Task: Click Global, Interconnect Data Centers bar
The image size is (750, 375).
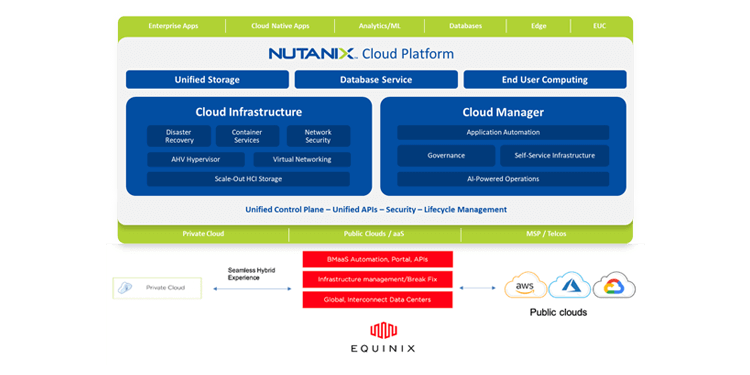Action: point(377,299)
